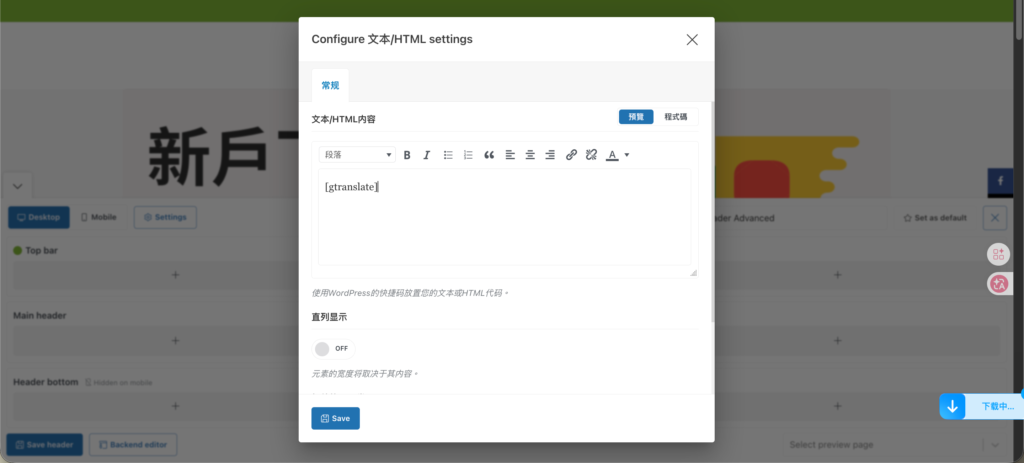
Task: Add element to Main header left column
Action: click(x=175, y=340)
